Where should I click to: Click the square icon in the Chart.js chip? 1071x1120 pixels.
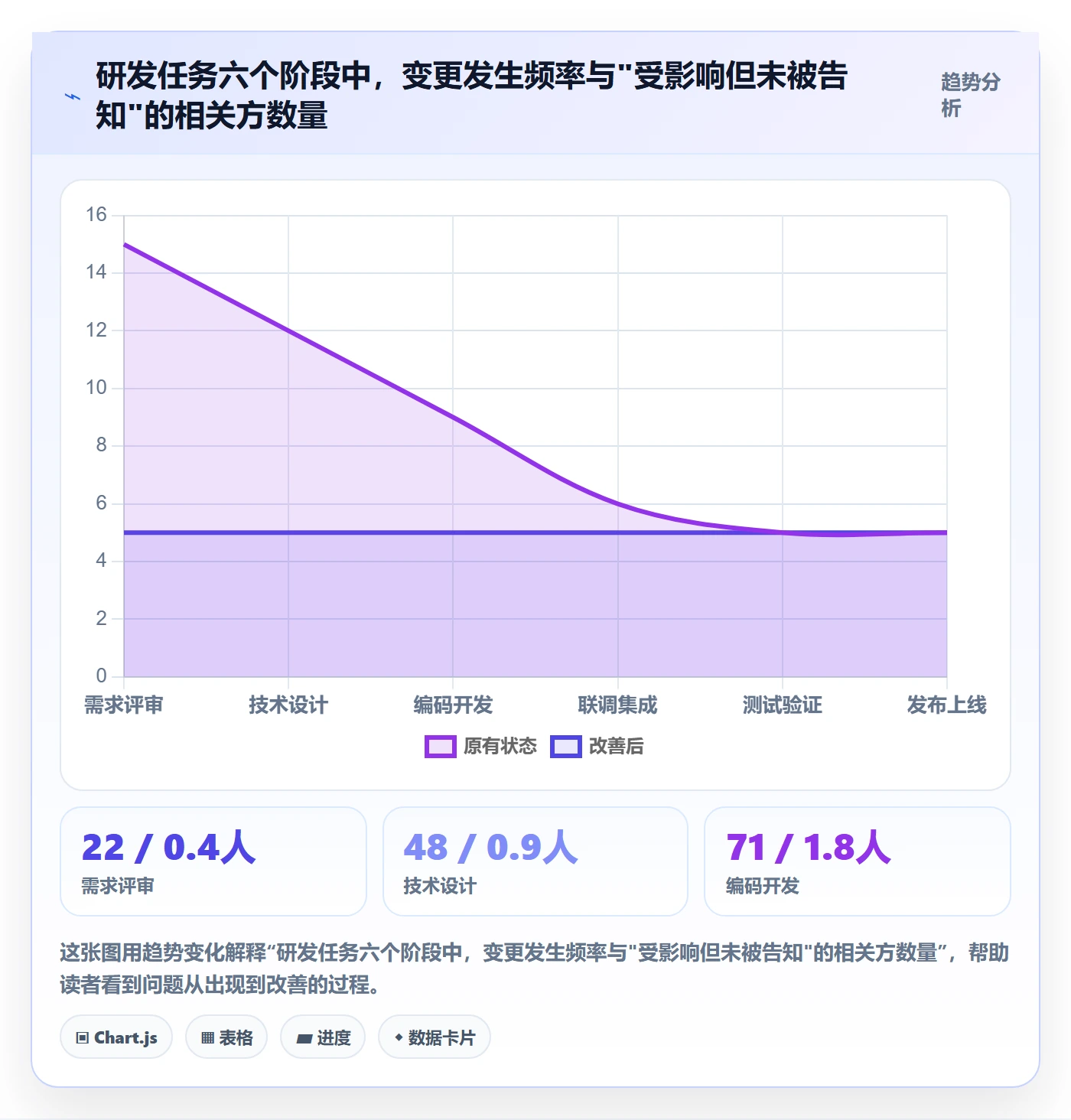83,1038
